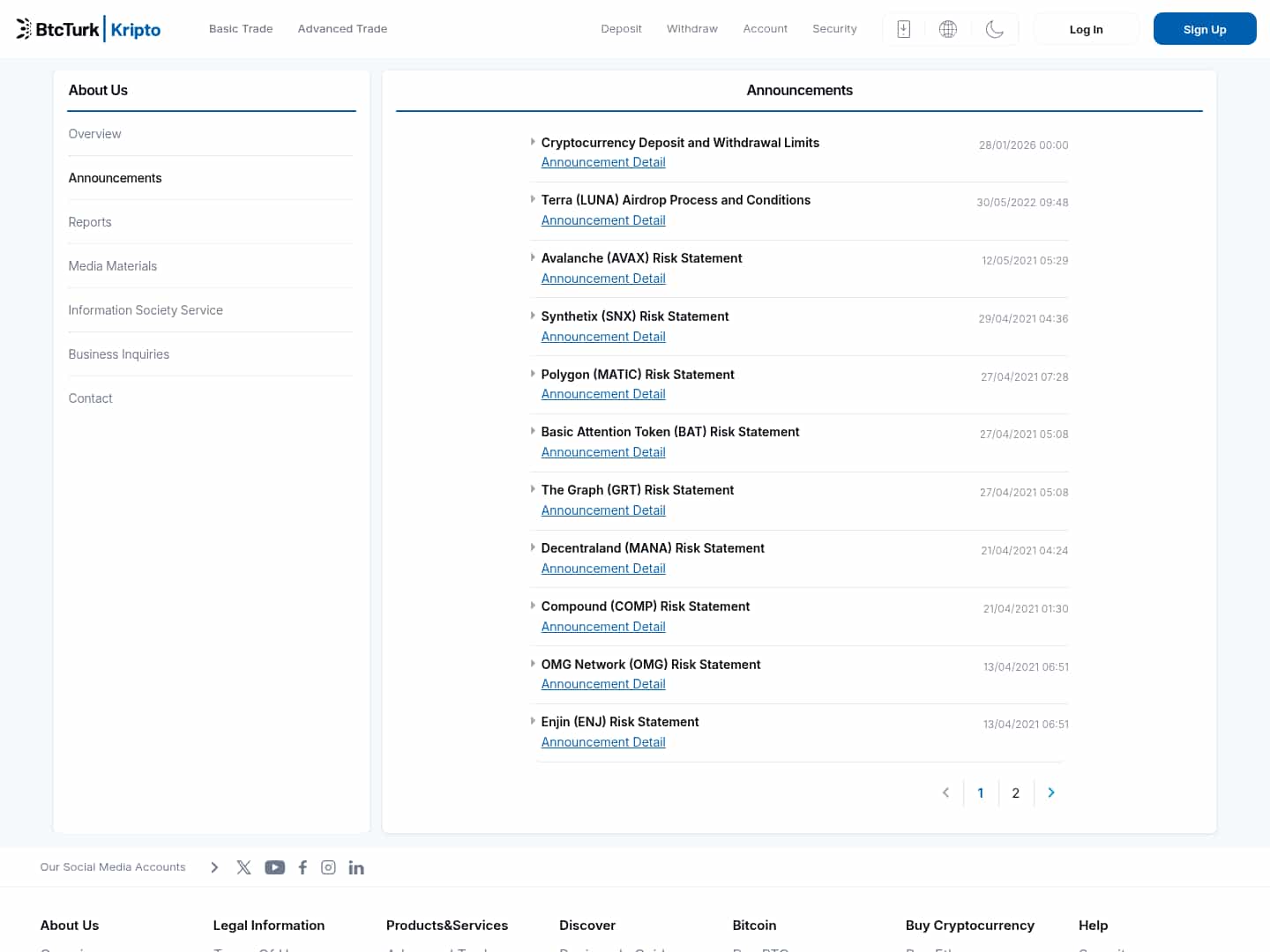Expand Cryptocurrency Deposit and Withdrawal Limits announcement

click(679, 143)
